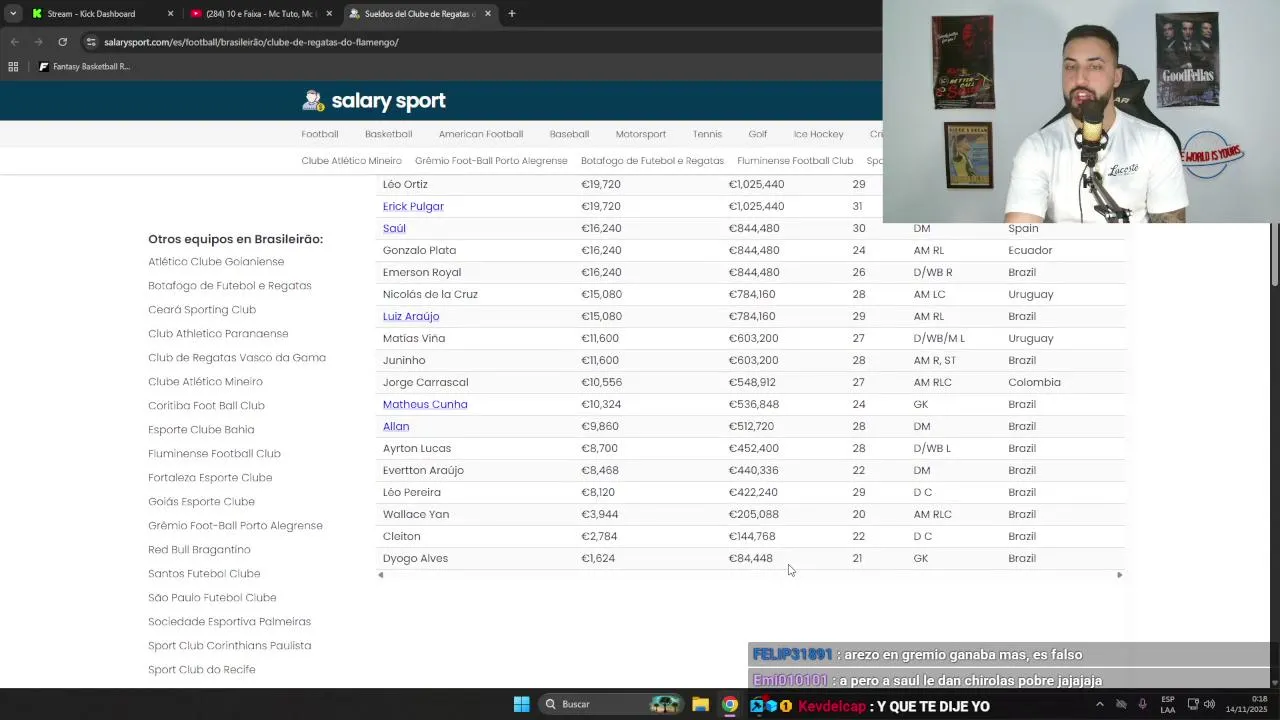Image resolution: width=1280 pixels, height=720 pixels.
Task: Open Goiás Esporte Clube sidebar link
Action: coord(201,502)
